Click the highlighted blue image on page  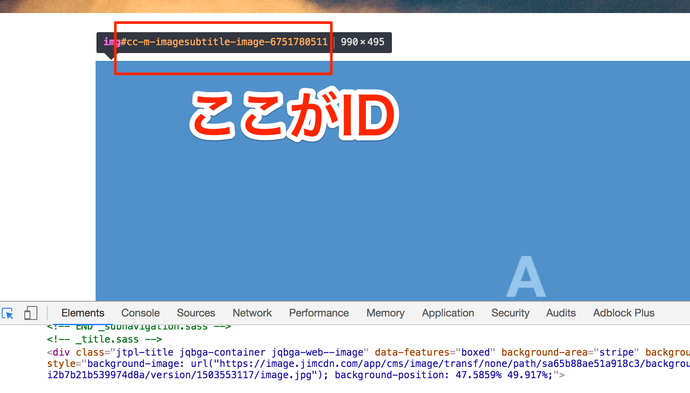click(x=393, y=181)
